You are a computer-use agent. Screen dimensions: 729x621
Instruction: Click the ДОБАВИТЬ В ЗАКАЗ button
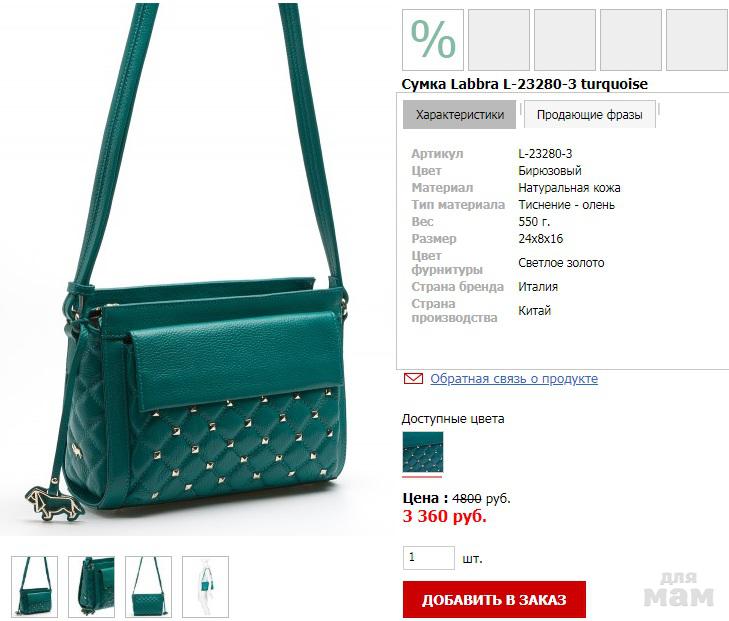click(x=494, y=600)
